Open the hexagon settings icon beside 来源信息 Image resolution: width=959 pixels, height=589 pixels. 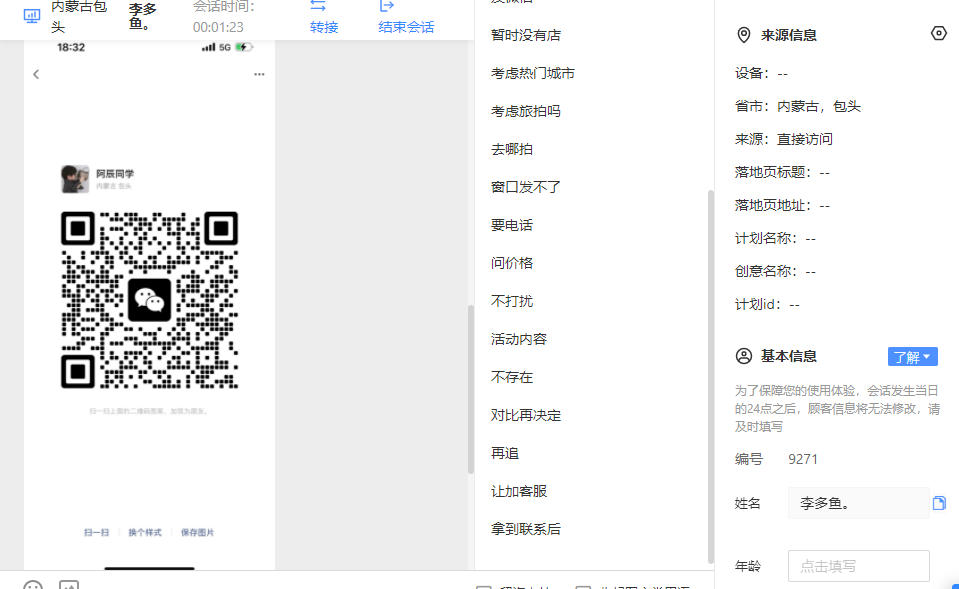point(938,34)
